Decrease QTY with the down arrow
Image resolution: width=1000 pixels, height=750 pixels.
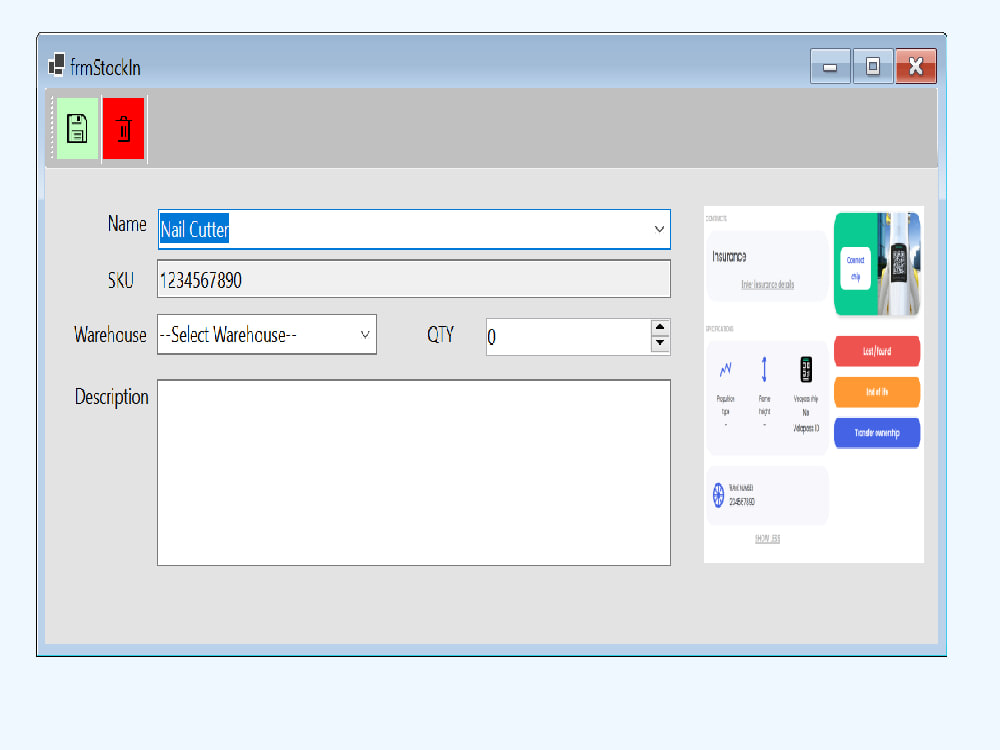[x=660, y=343]
